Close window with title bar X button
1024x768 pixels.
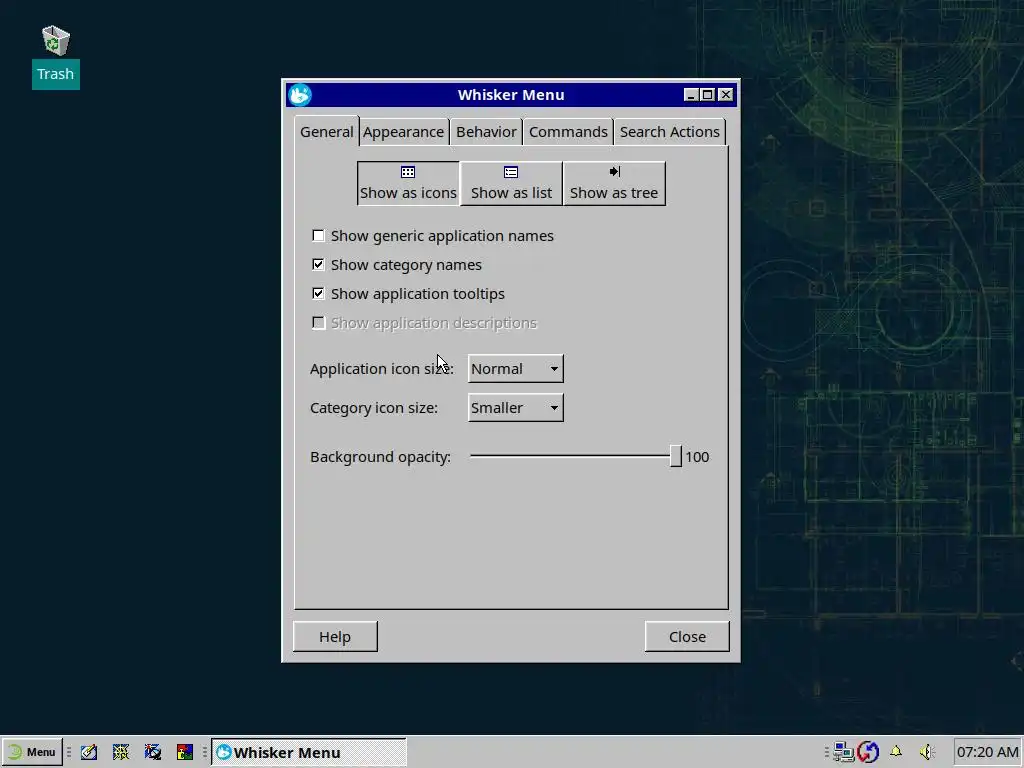(x=726, y=95)
